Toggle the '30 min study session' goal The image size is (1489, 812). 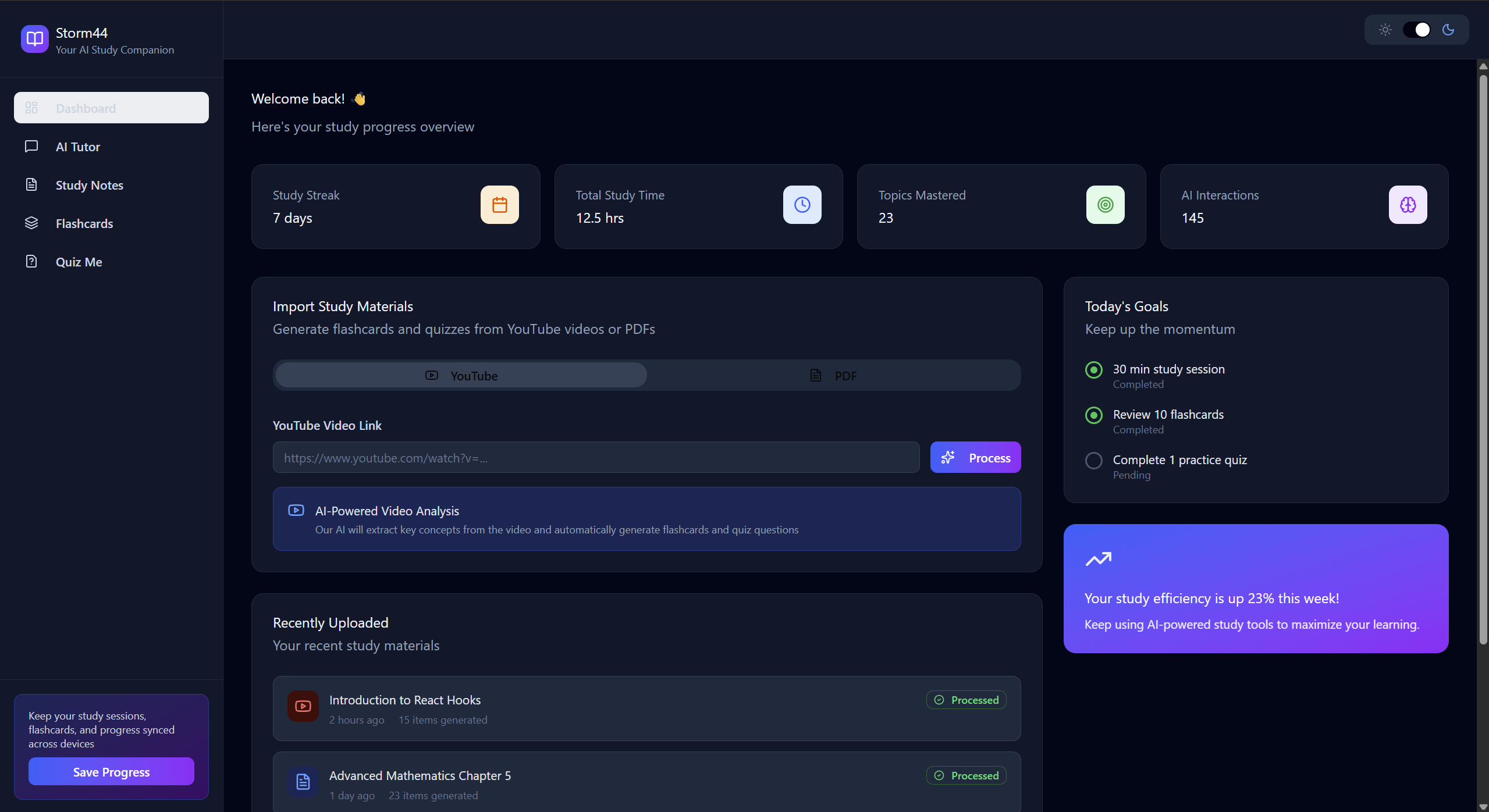coord(1093,370)
